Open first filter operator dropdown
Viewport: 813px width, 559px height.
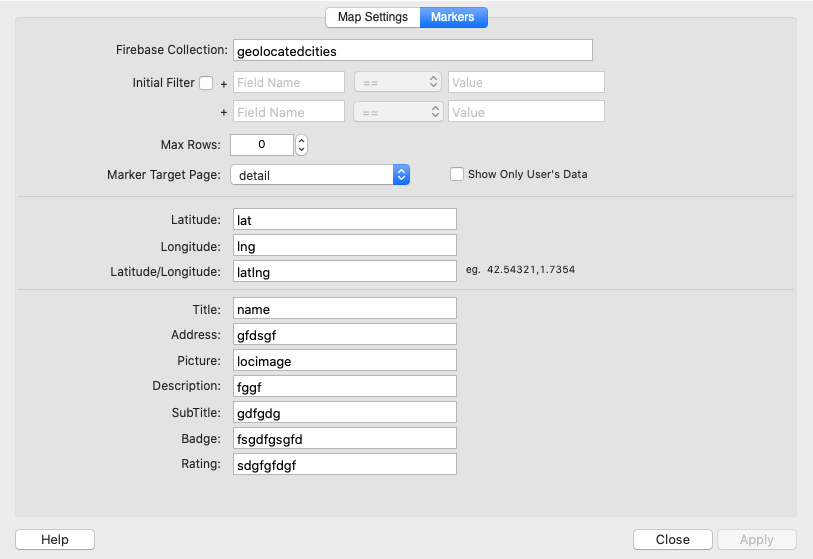[x=397, y=83]
